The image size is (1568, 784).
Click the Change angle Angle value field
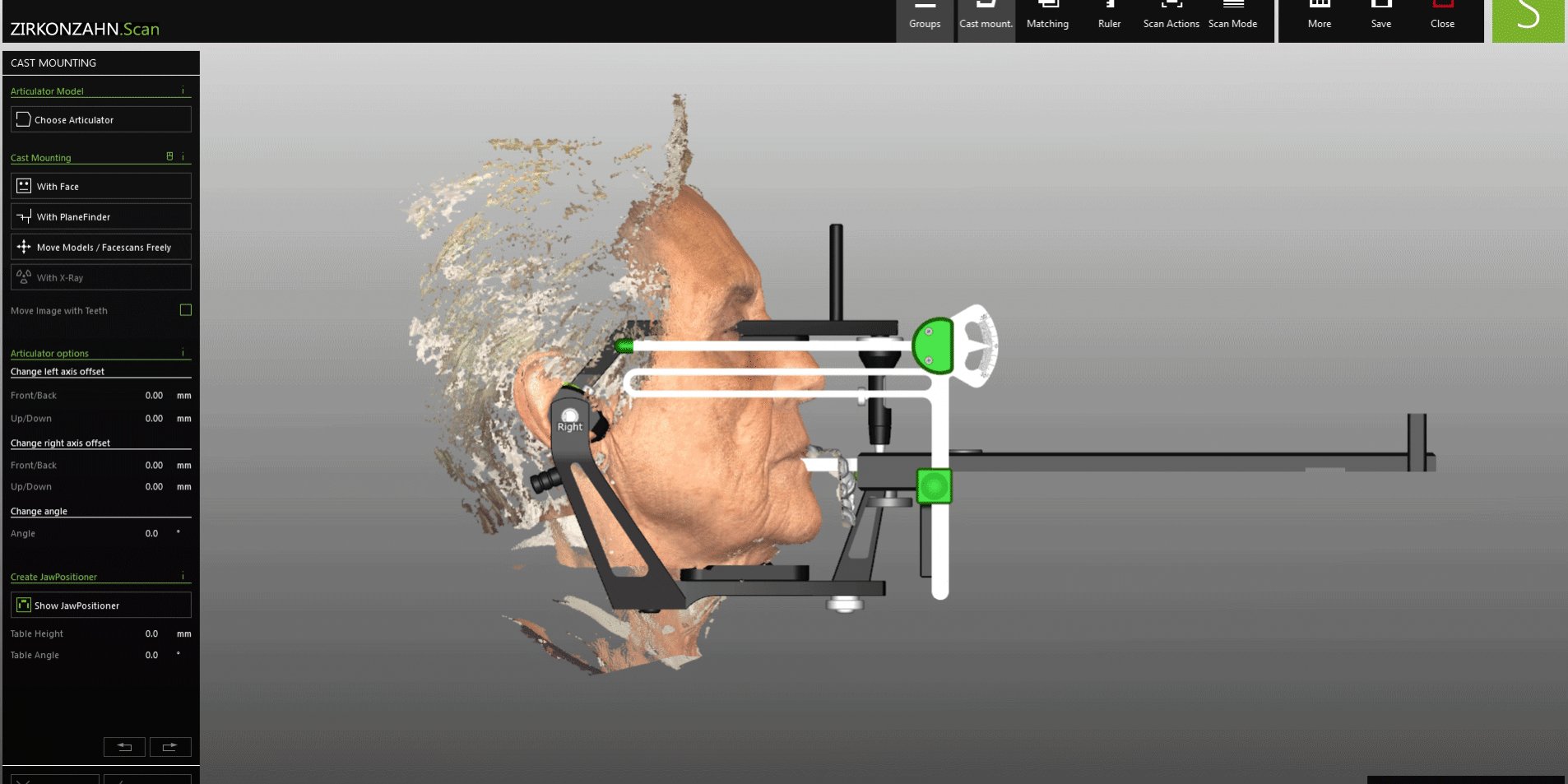tap(152, 534)
